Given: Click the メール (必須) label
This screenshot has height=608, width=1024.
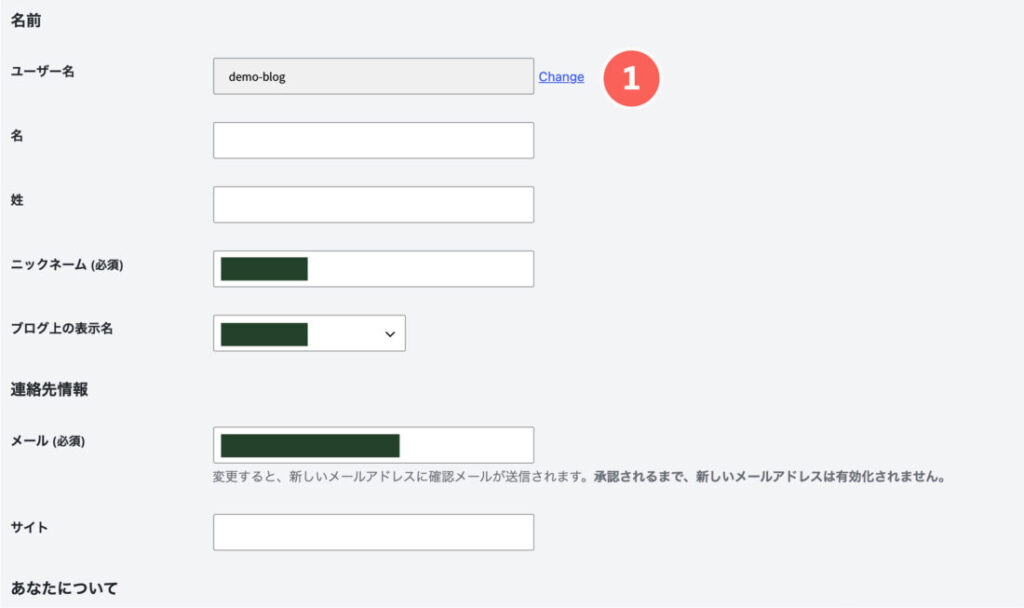Looking at the screenshot, I should [48, 441].
